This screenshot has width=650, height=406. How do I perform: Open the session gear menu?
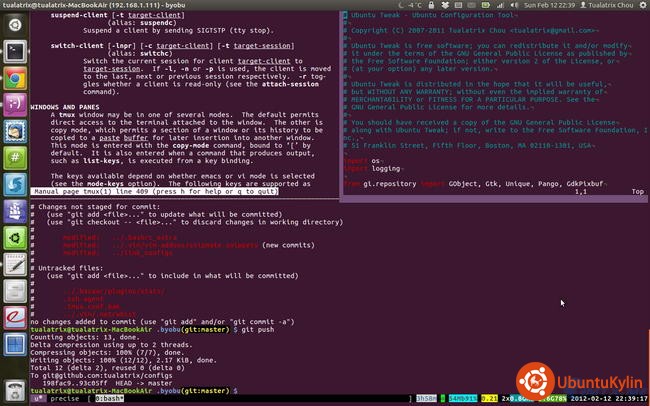tap(642, 5)
